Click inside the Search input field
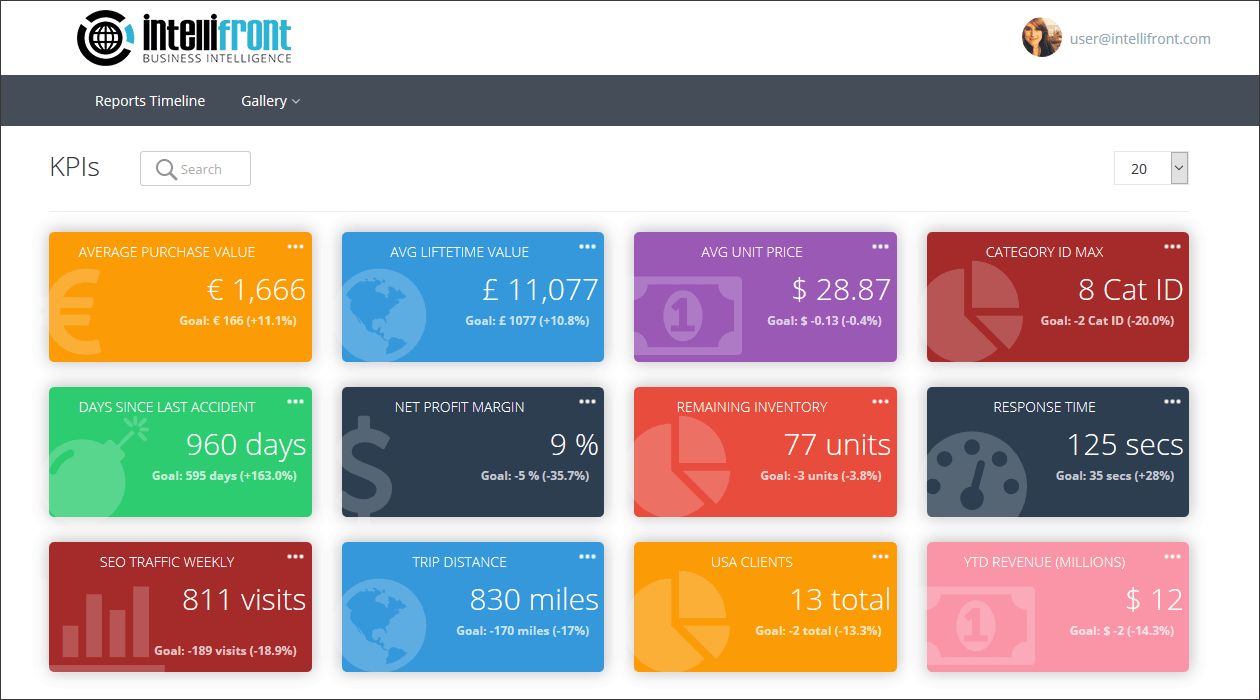The height and width of the screenshot is (700, 1260). 205,168
